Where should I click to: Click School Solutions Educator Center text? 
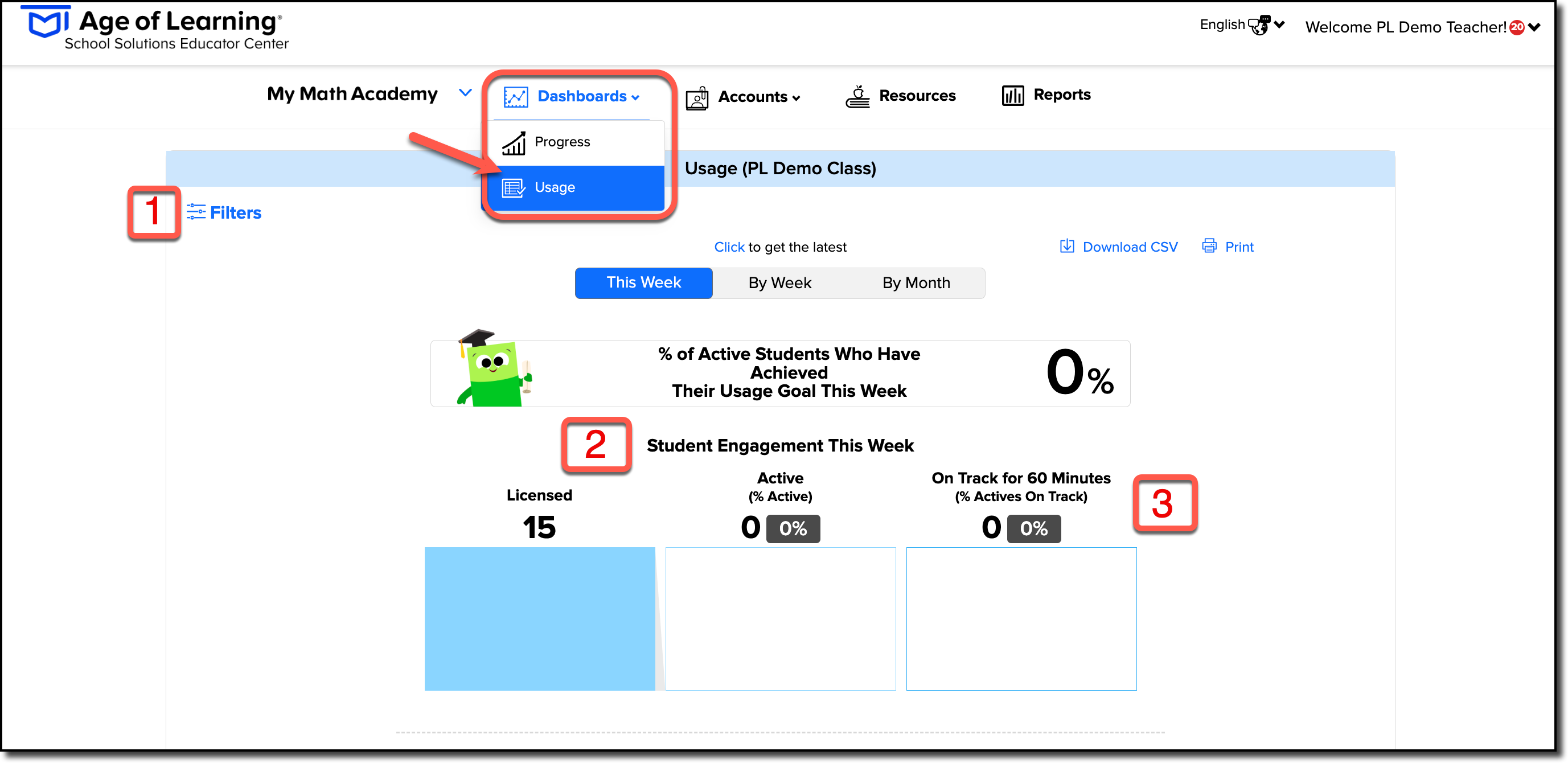(176, 44)
